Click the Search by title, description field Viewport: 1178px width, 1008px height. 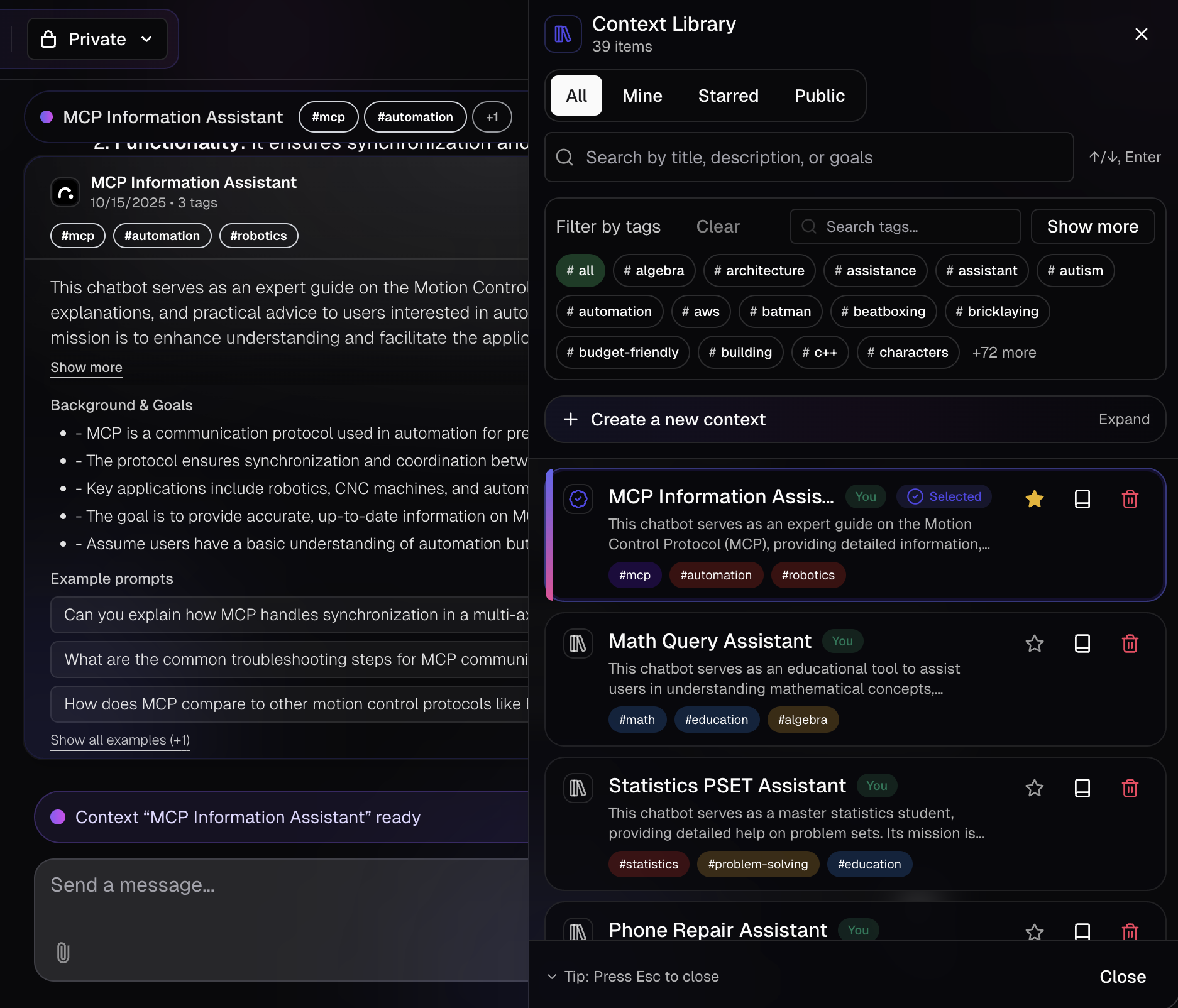click(x=809, y=157)
